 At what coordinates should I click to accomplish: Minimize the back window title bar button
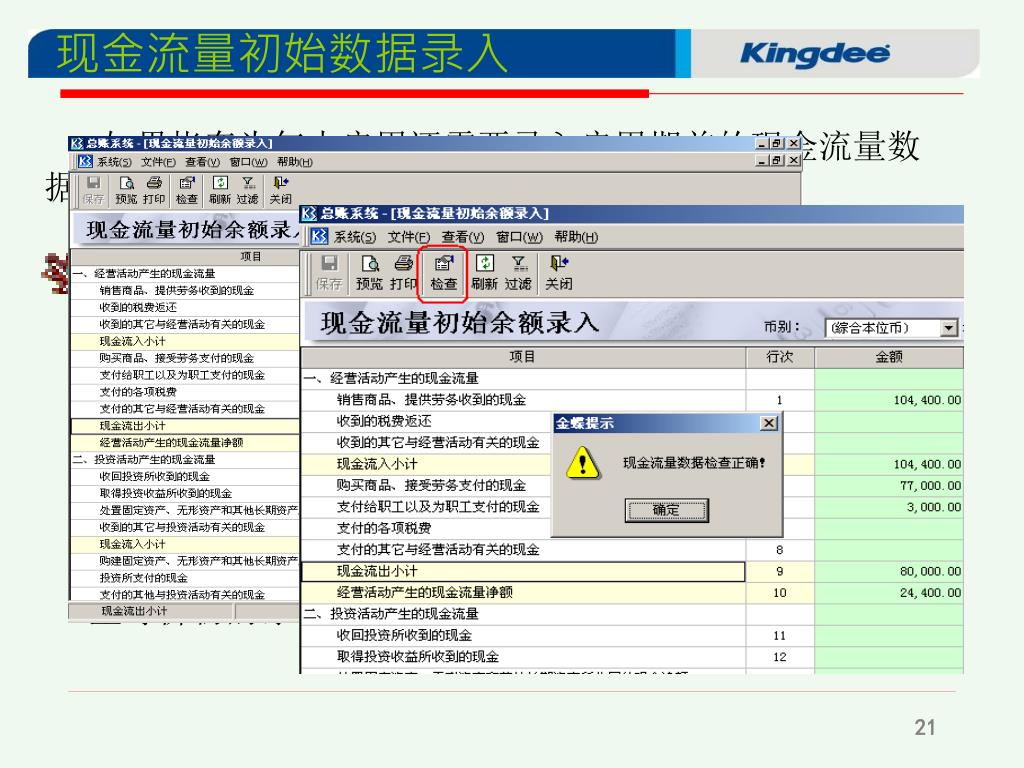point(762,143)
